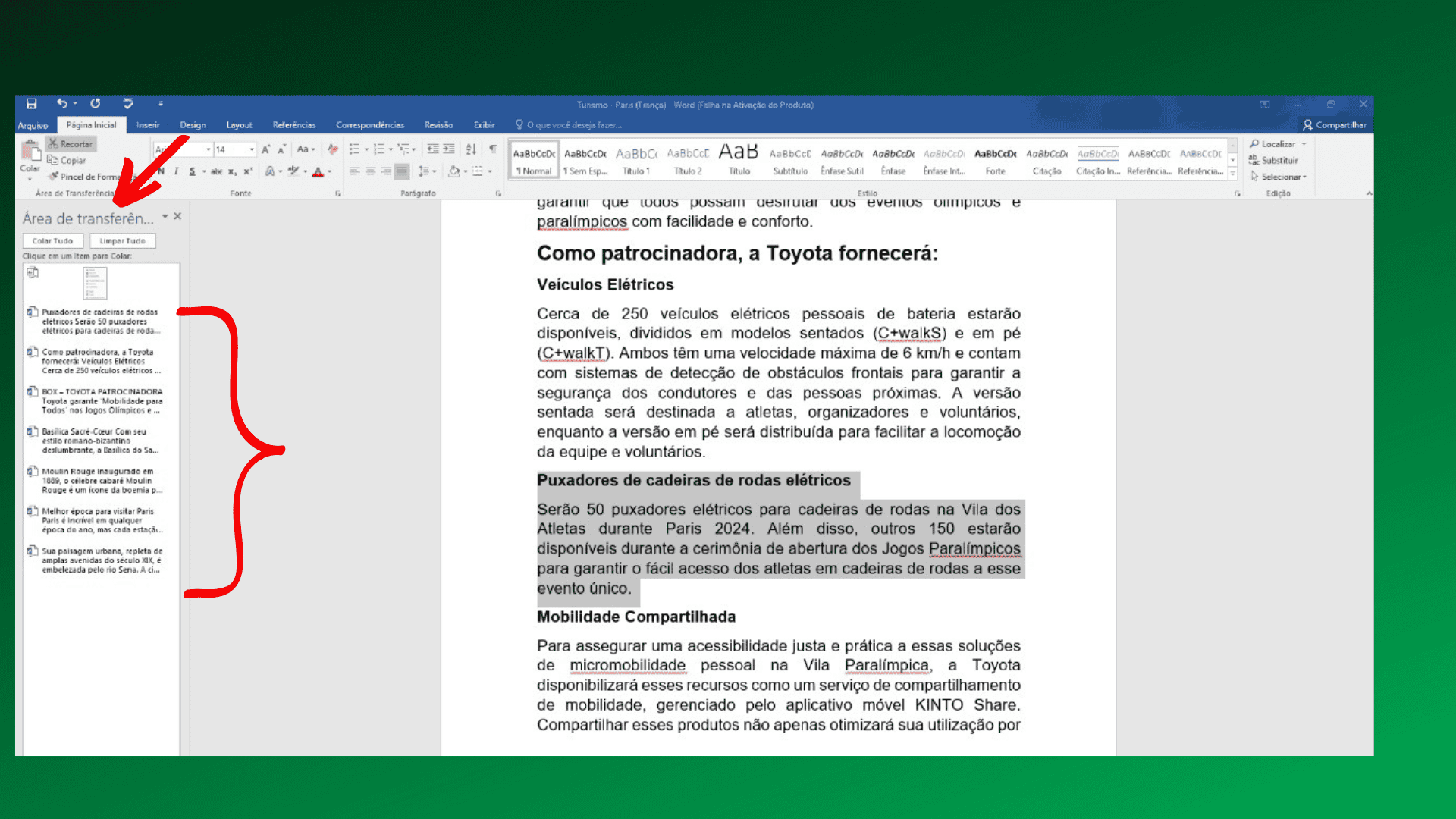
Task: Select the strikethrough (abc) icon
Action: (x=217, y=172)
